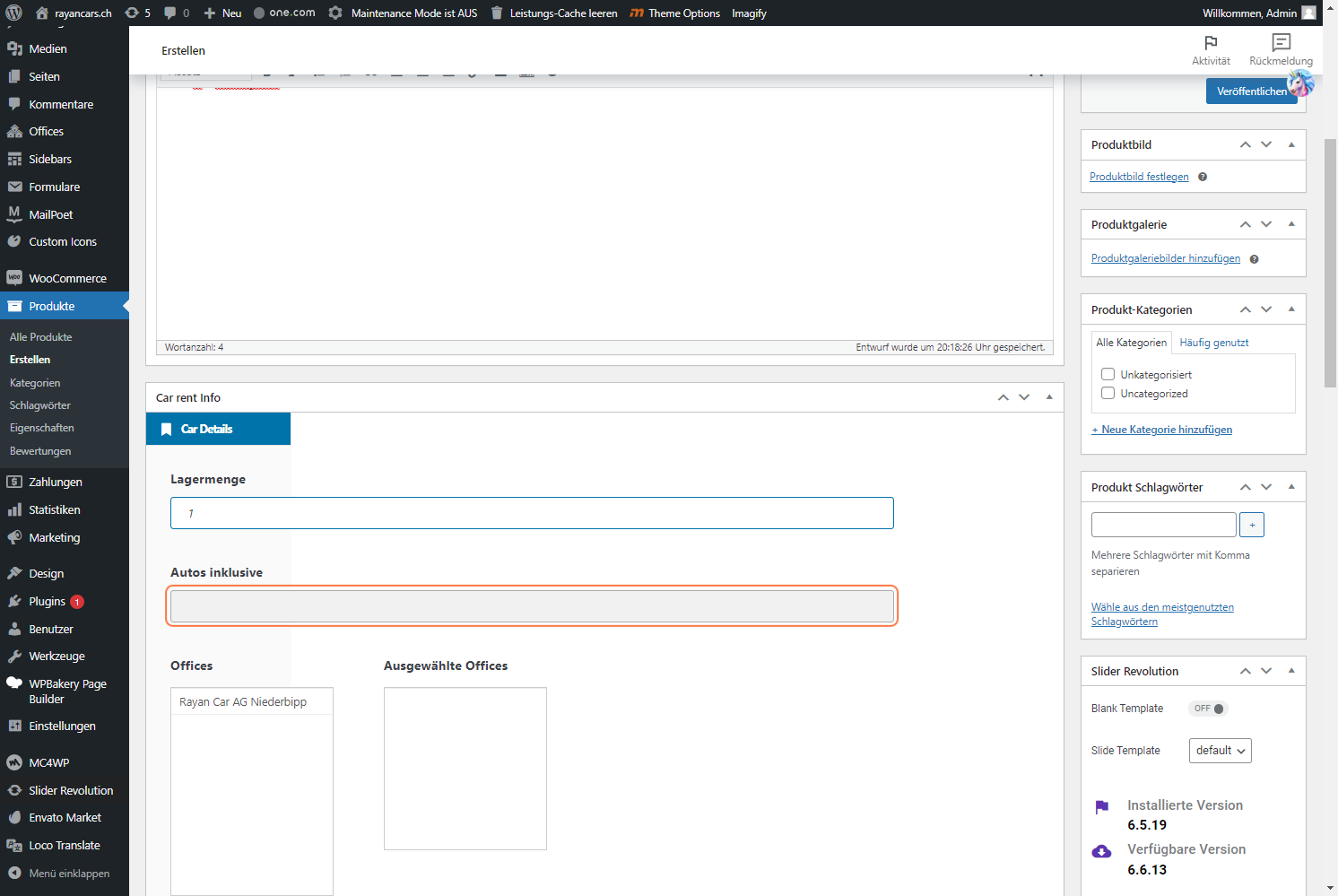The width and height of the screenshot is (1338, 896).
Task: Open the WordPress logo menu
Action: point(13,13)
